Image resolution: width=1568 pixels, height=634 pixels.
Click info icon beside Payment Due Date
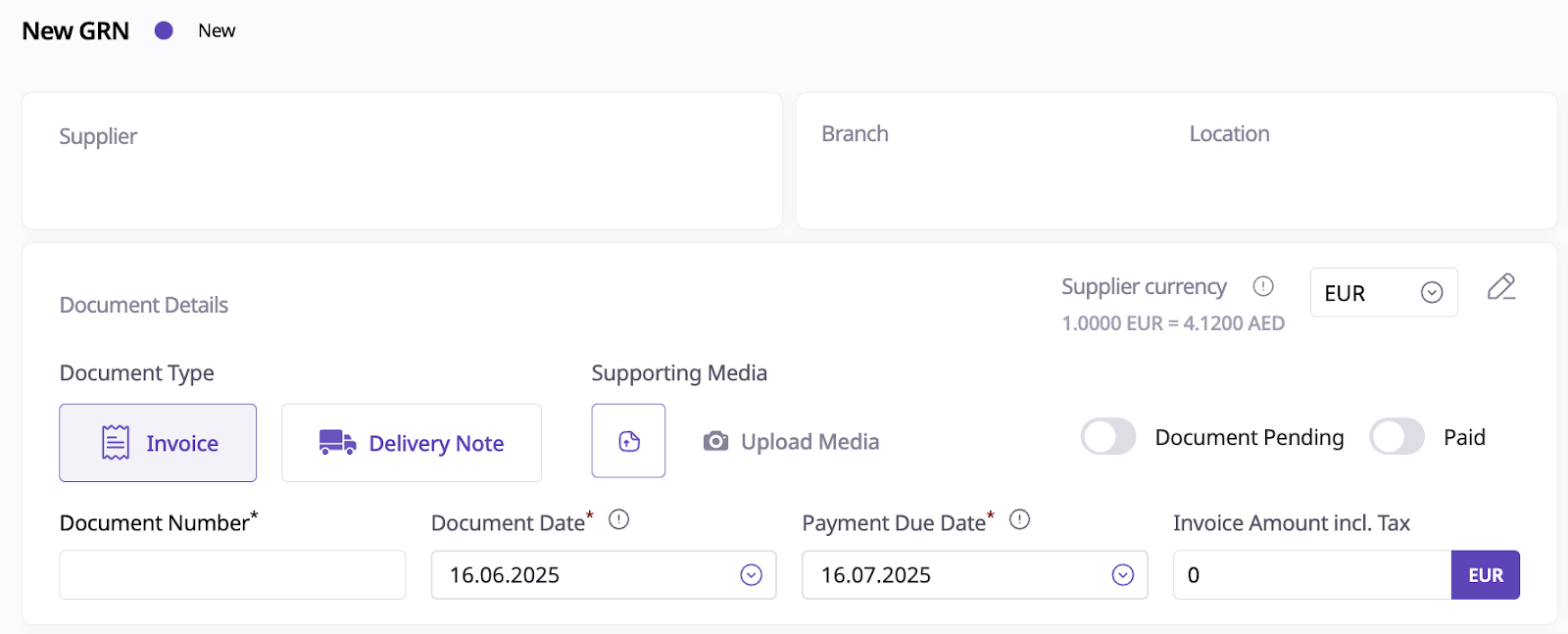(x=1019, y=519)
